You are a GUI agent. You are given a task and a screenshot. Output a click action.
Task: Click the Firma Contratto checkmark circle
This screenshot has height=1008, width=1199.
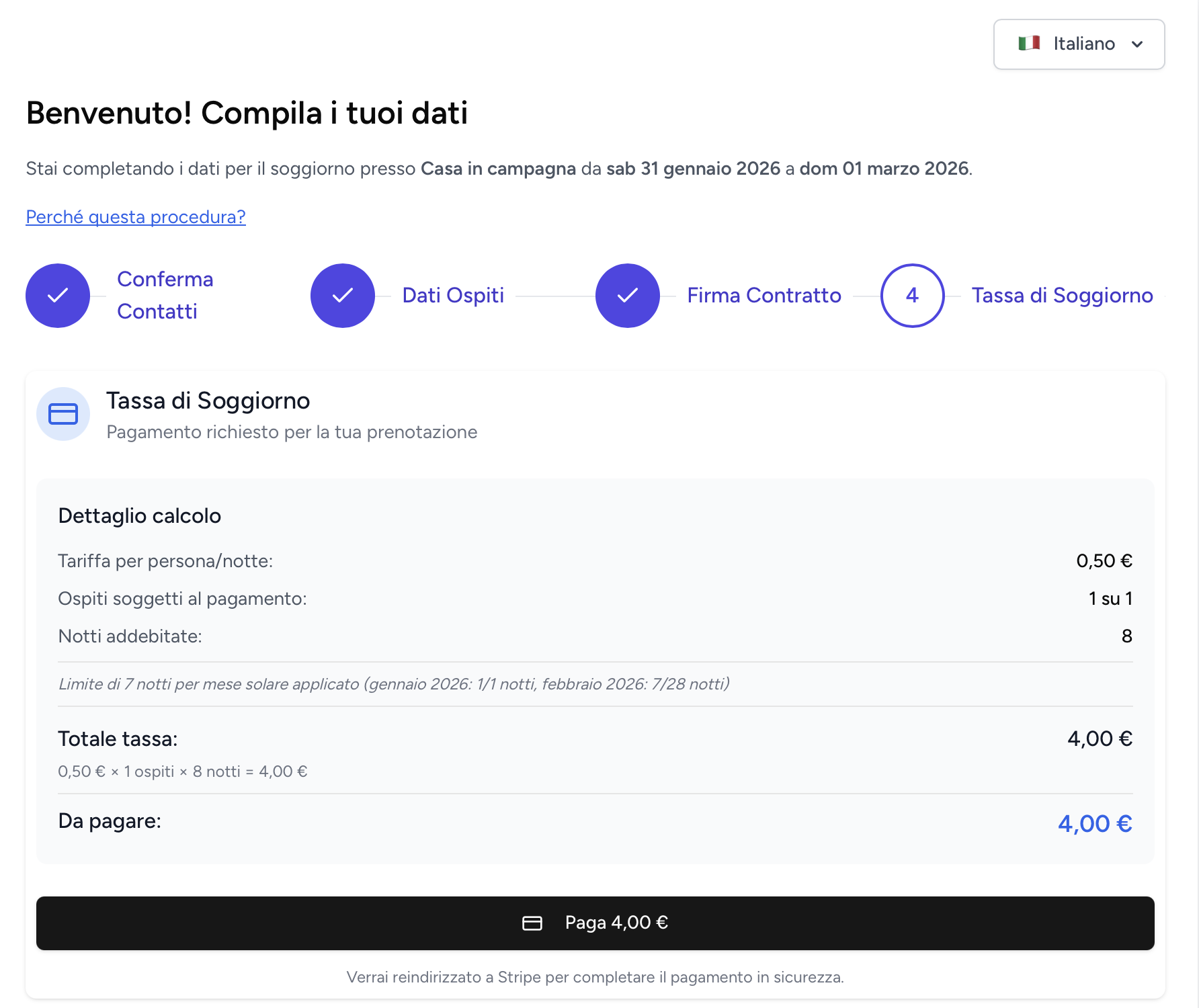pyautogui.click(x=628, y=296)
